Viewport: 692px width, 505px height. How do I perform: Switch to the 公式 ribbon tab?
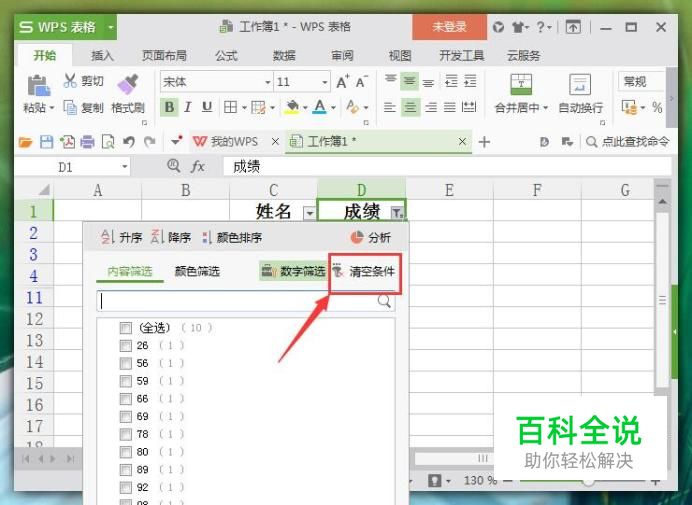pyautogui.click(x=226, y=56)
